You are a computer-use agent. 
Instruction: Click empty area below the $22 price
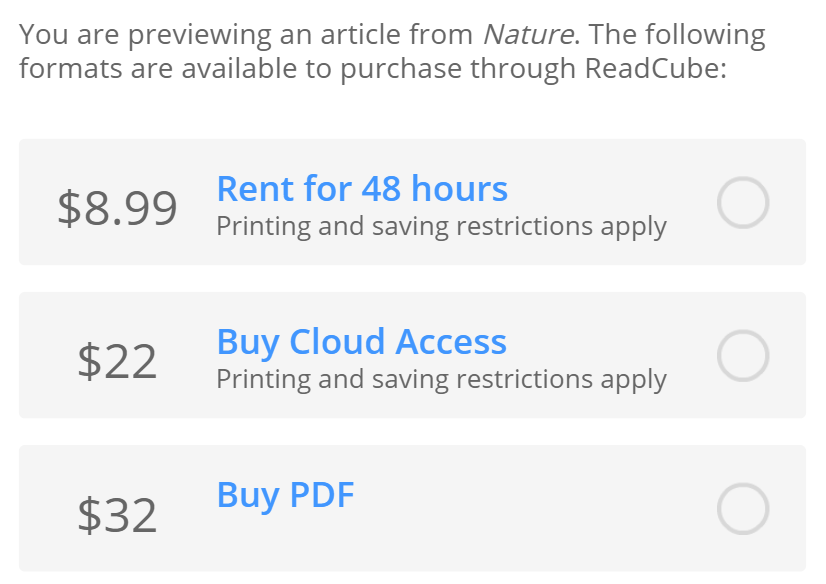[117, 400]
